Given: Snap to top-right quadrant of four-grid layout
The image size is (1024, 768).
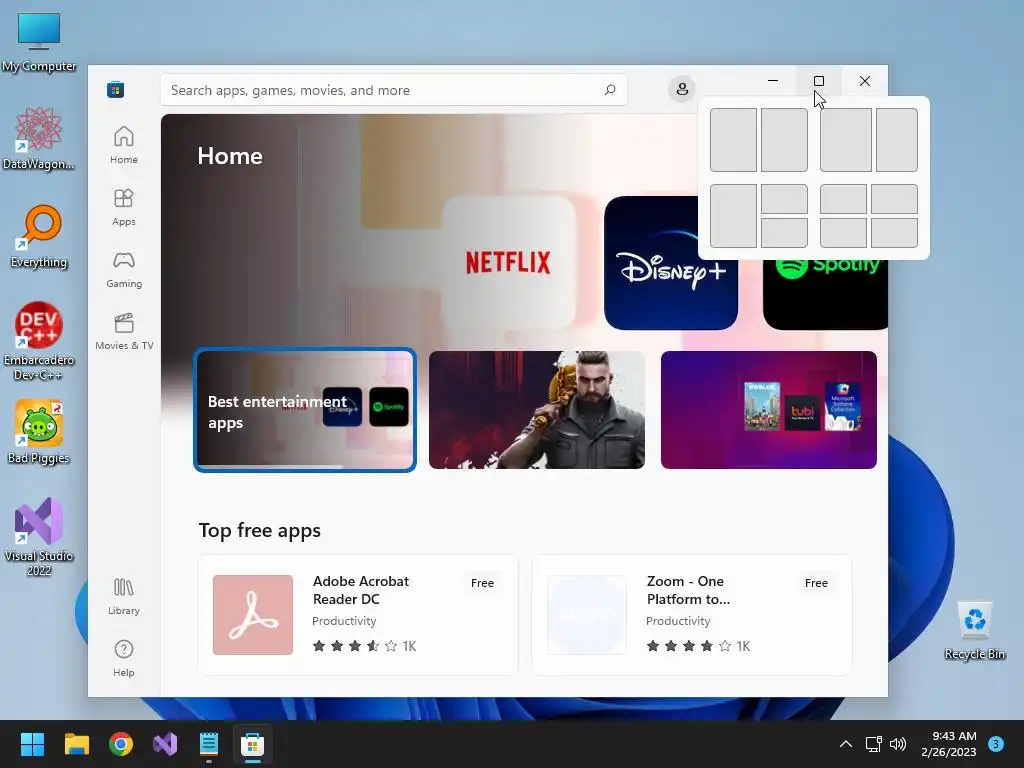Looking at the screenshot, I should pos(894,199).
